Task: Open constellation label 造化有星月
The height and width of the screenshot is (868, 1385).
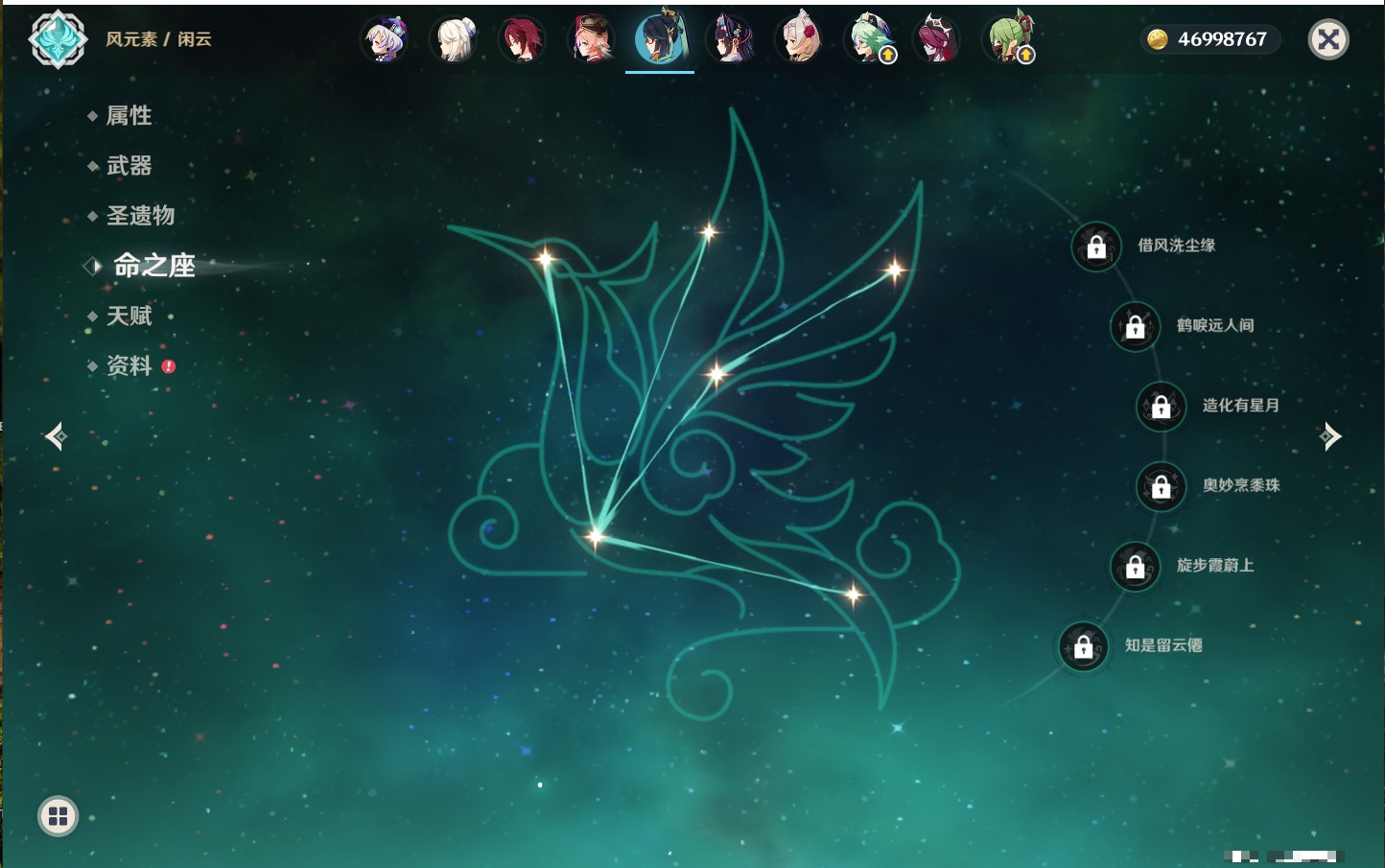Action: [1241, 405]
